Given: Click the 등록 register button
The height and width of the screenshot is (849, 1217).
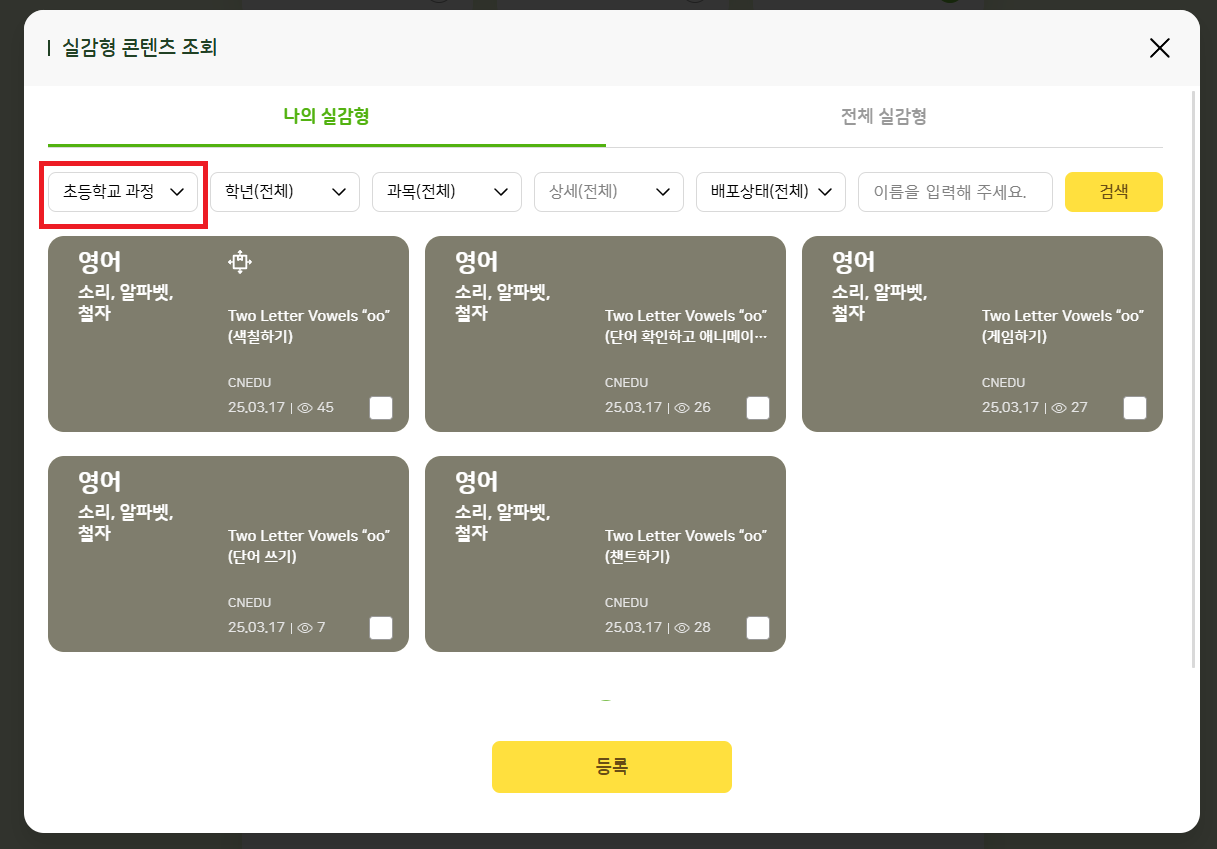Looking at the screenshot, I should (611, 767).
